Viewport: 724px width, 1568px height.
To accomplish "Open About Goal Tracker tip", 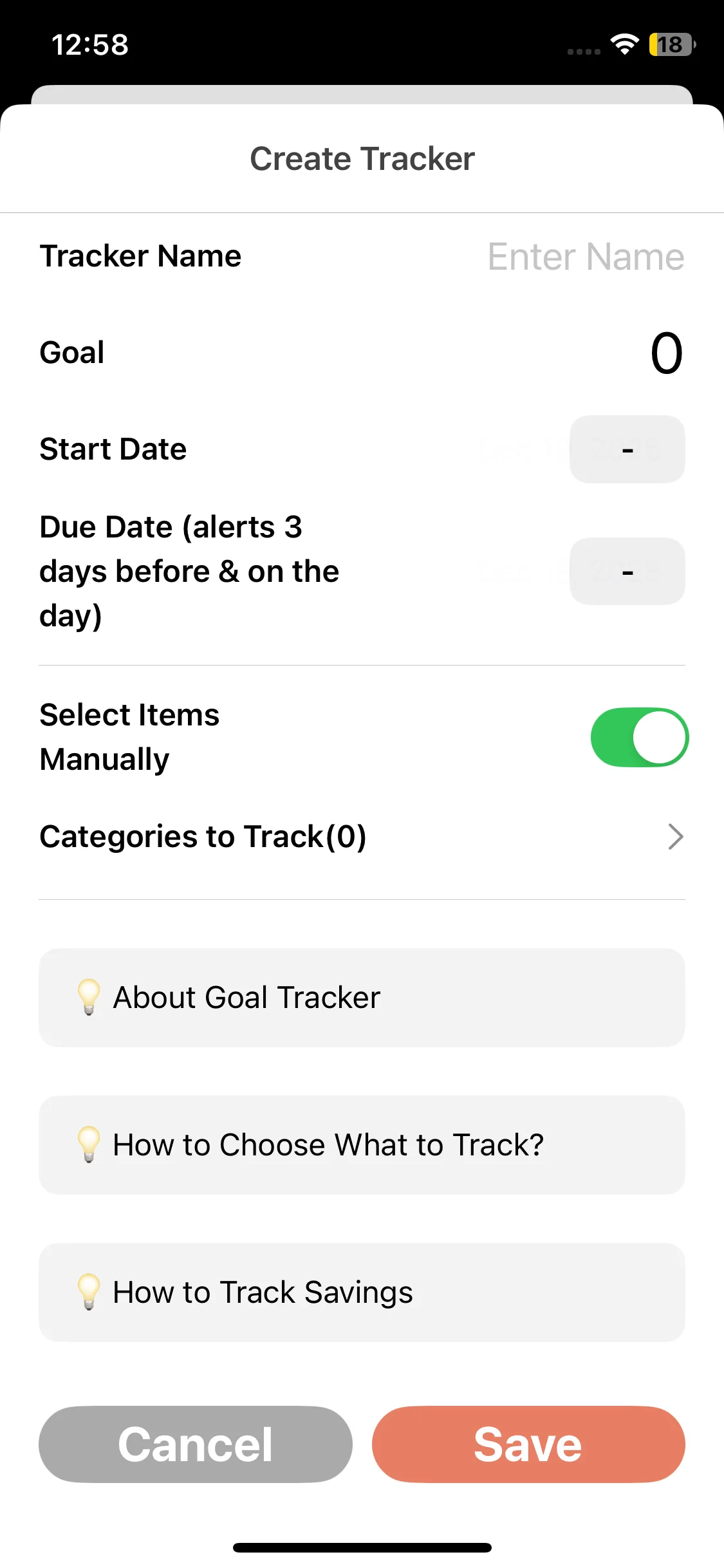I will (x=362, y=997).
